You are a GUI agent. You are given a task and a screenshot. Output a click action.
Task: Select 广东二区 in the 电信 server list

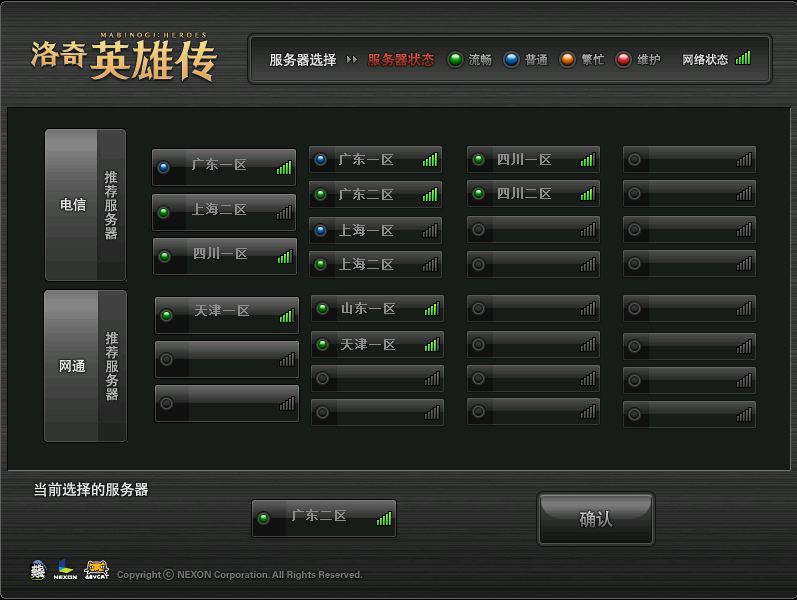pyautogui.click(x=375, y=195)
